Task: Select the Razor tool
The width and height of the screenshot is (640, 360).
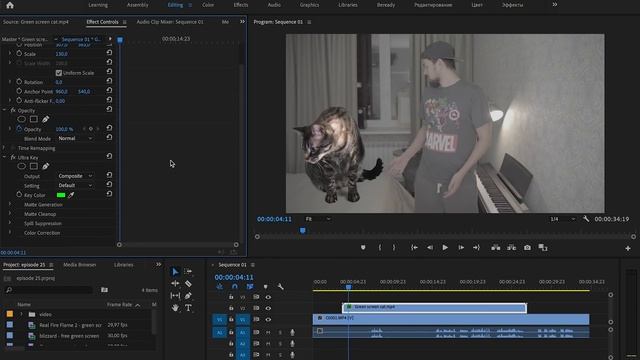Action: (x=188, y=283)
